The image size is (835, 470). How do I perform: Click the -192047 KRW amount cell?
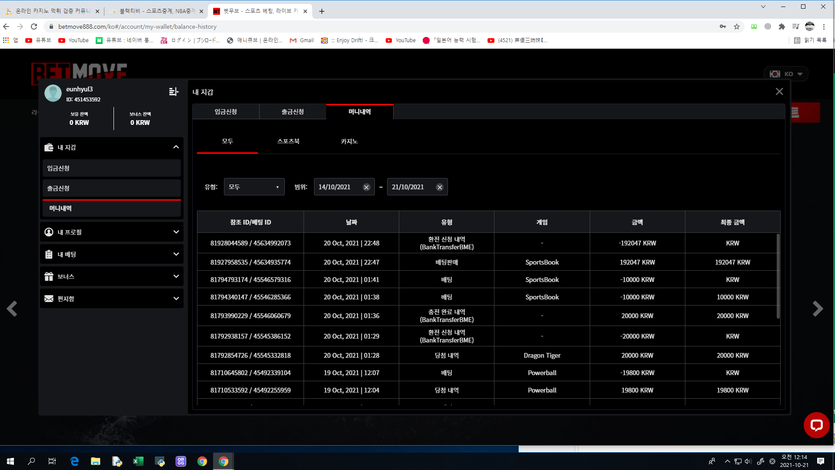637,243
